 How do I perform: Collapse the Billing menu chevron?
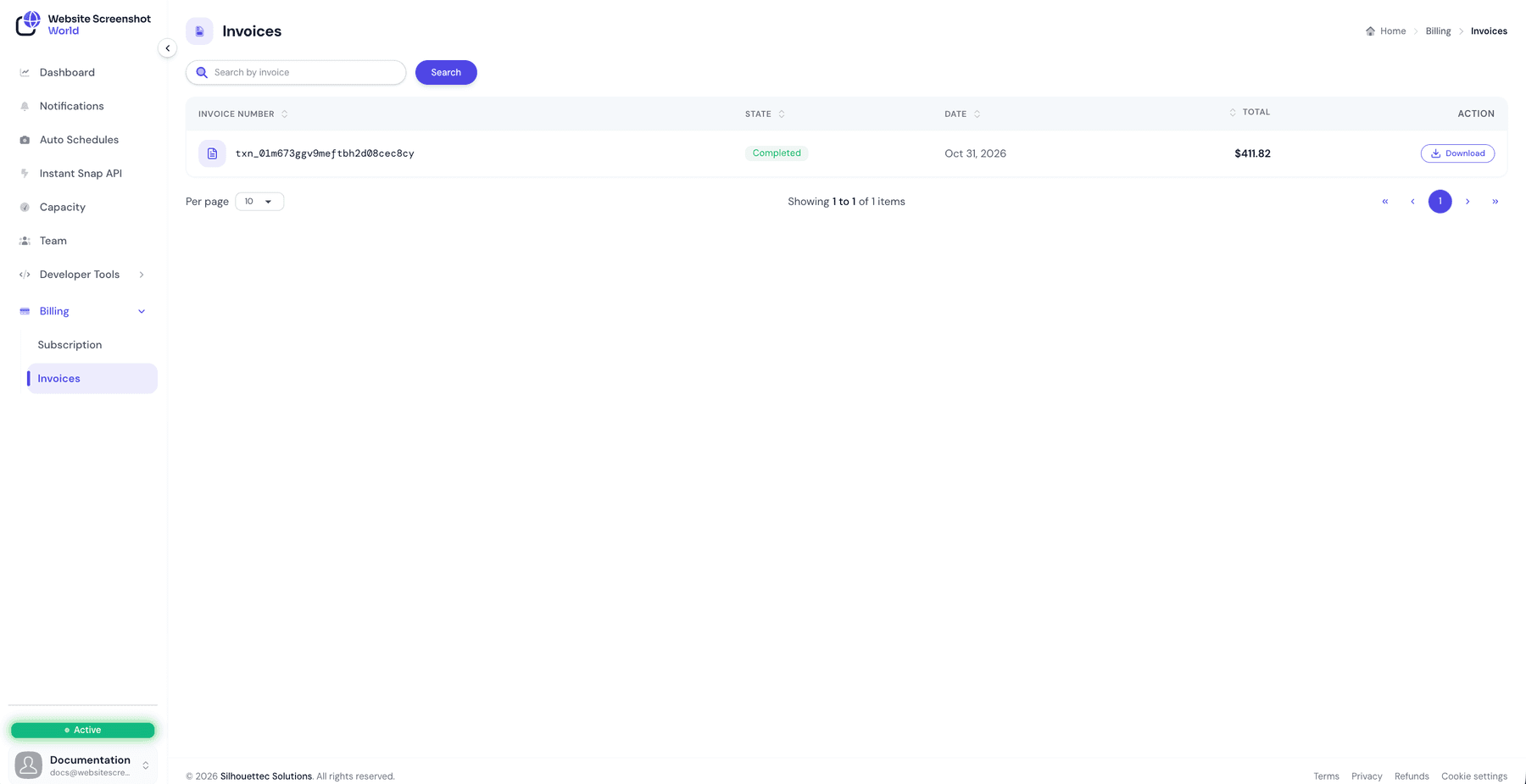(x=142, y=311)
